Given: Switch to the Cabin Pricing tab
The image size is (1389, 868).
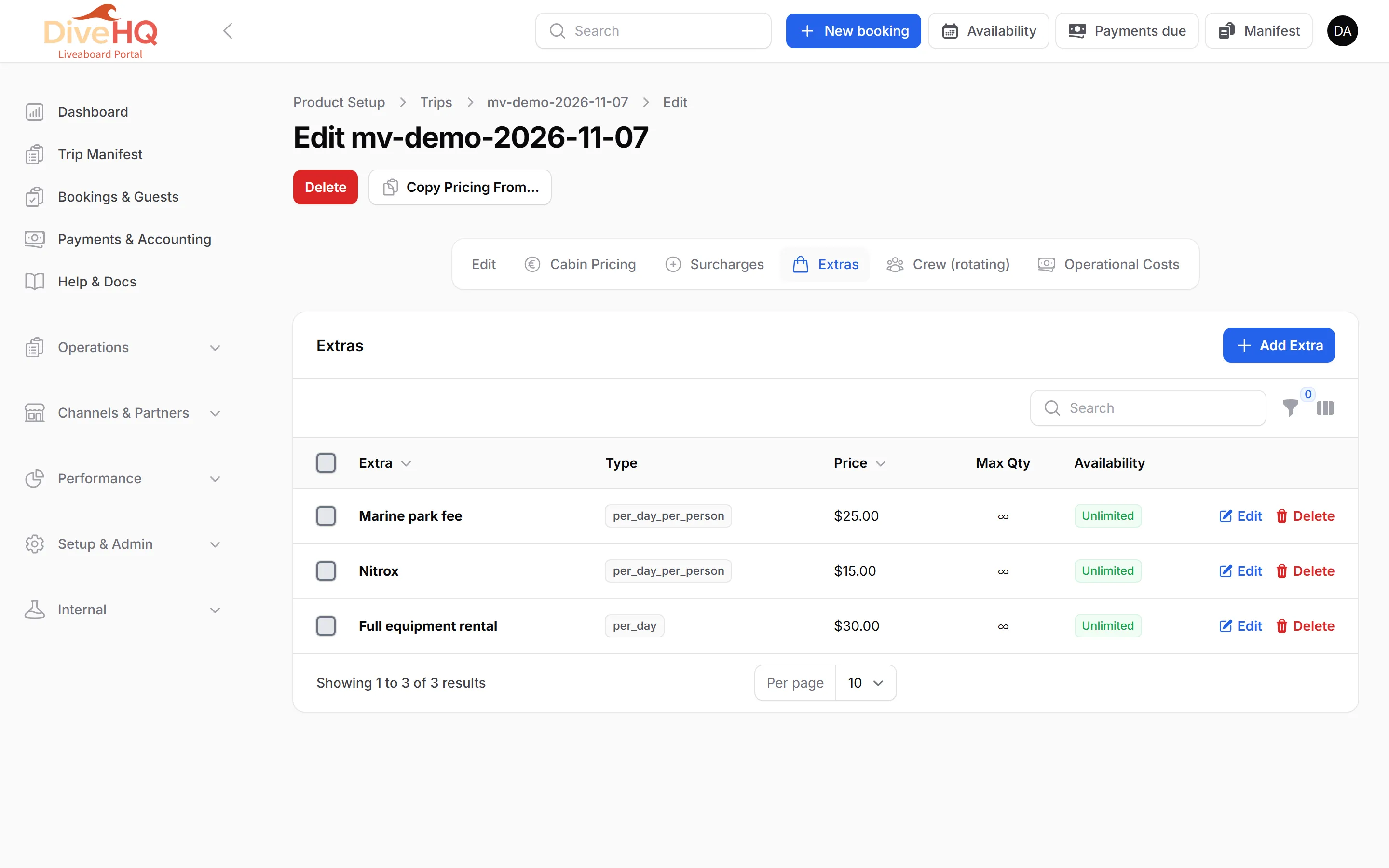Looking at the screenshot, I should (x=580, y=265).
